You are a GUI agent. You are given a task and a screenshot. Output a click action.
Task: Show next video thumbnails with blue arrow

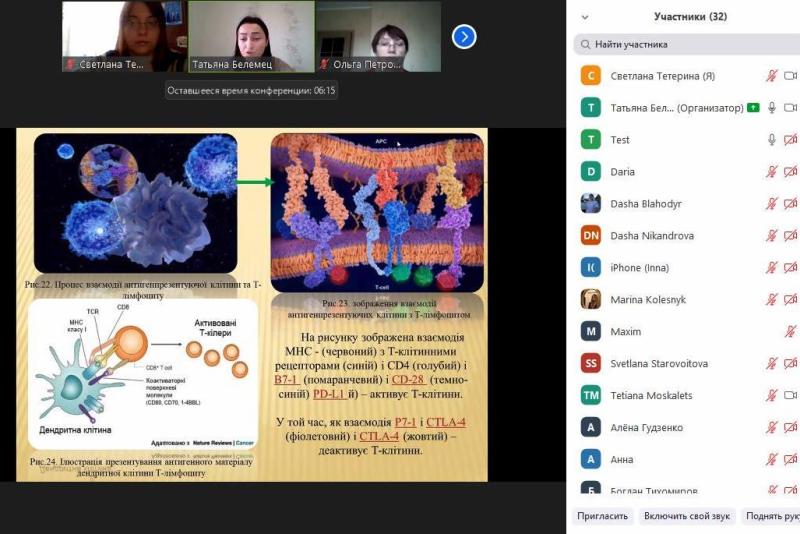(464, 37)
